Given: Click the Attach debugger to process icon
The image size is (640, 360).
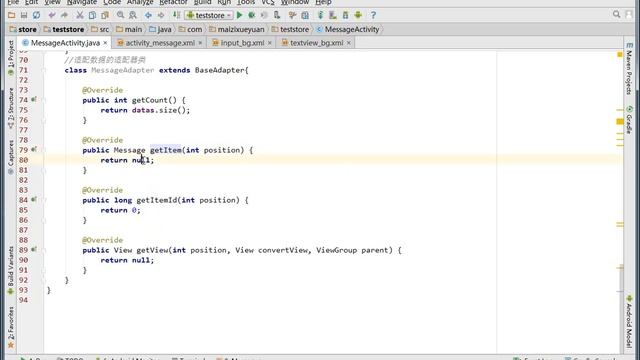Looking at the screenshot, I should click(277, 16).
